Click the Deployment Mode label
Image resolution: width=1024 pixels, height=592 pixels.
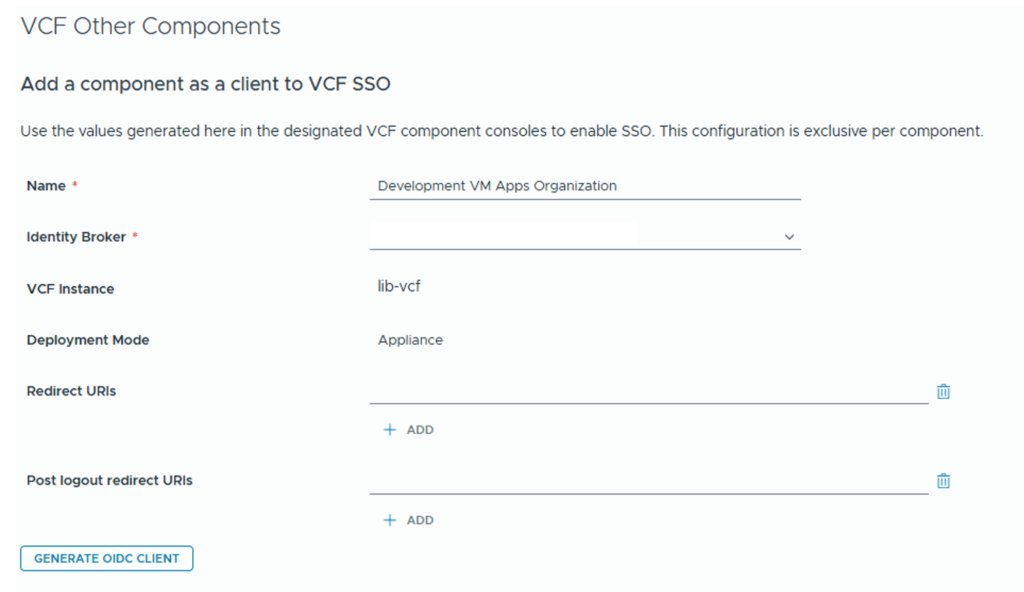[x=88, y=340]
